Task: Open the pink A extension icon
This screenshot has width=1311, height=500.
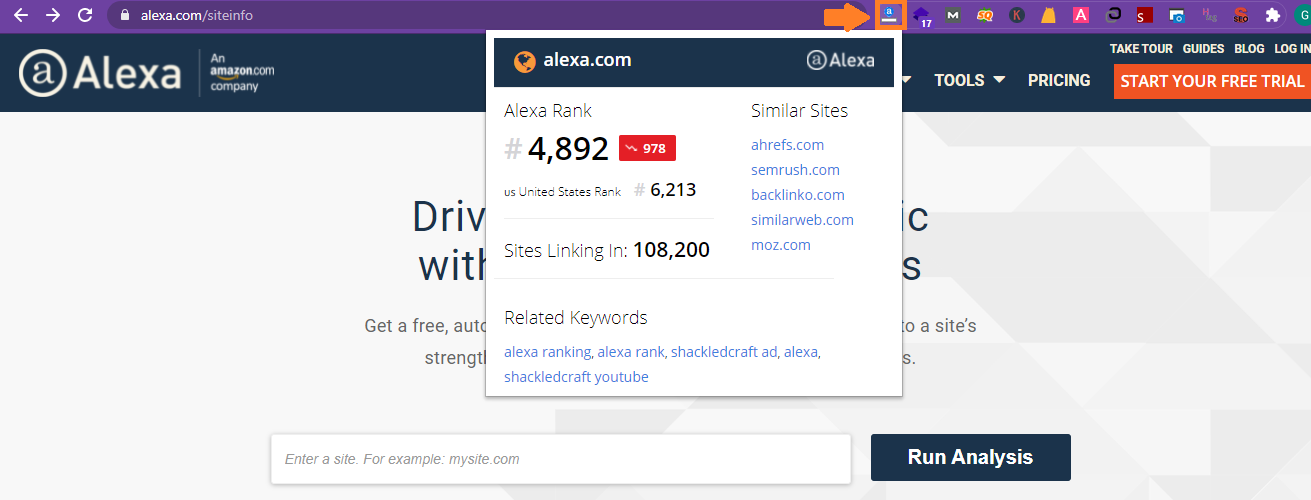Action: (x=1081, y=15)
